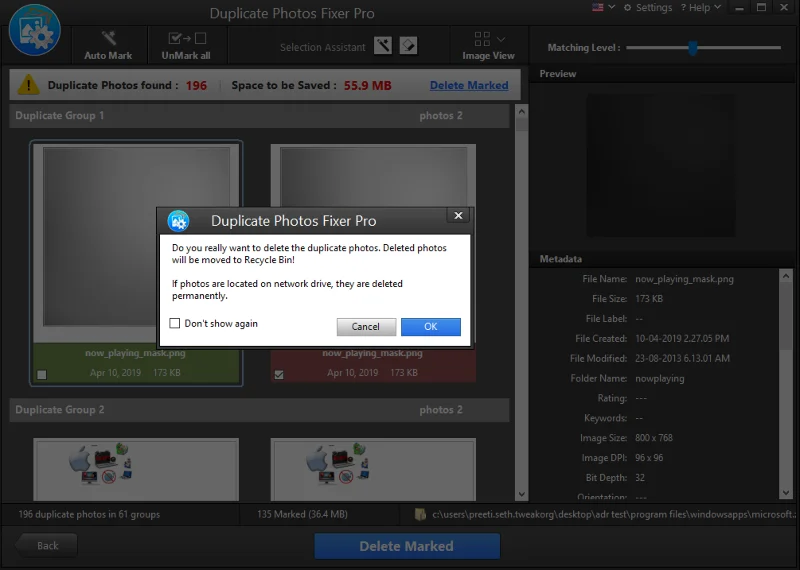
Task: Expand the Help menu chevron
Action: [717, 7]
